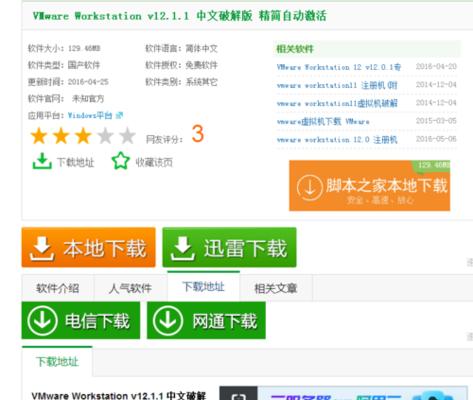
Task: Click the 更新时间 value 2016-04-25
Action: click(x=88, y=82)
